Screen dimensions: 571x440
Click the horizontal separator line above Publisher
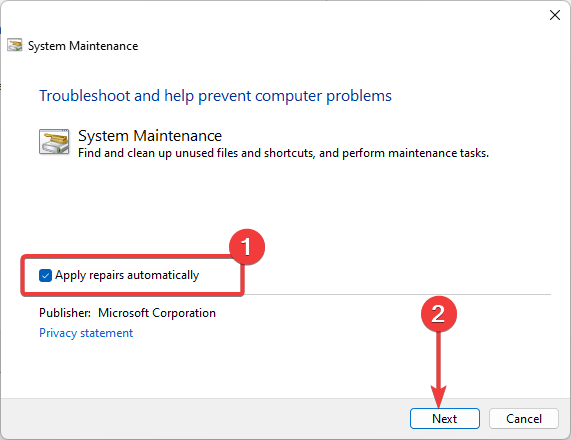point(397,294)
